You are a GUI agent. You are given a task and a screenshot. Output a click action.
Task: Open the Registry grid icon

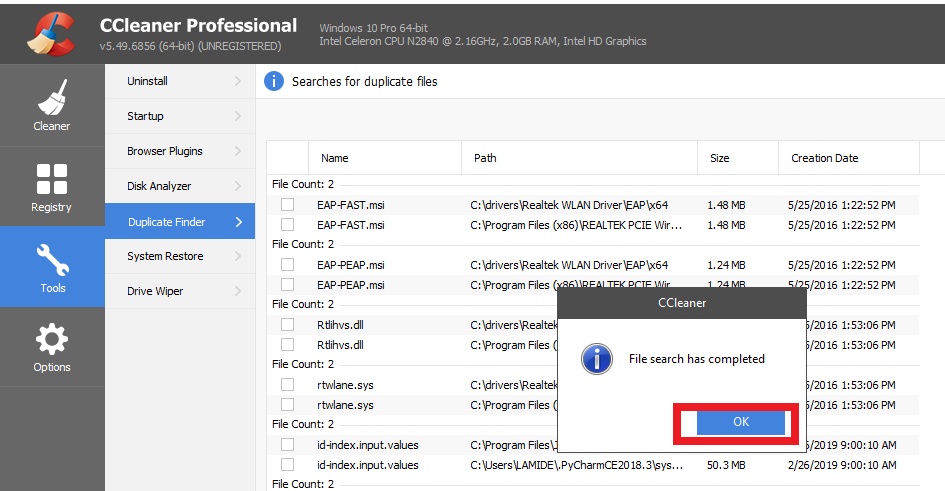52,179
